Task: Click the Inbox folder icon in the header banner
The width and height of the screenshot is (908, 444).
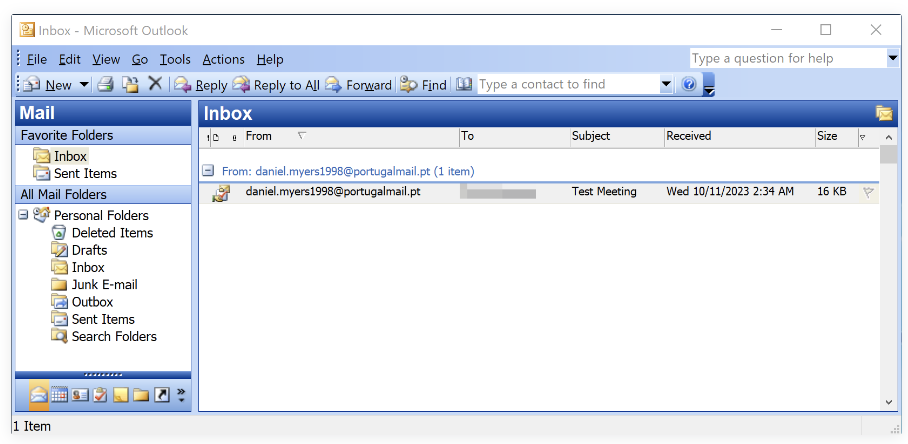Action: (884, 113)
